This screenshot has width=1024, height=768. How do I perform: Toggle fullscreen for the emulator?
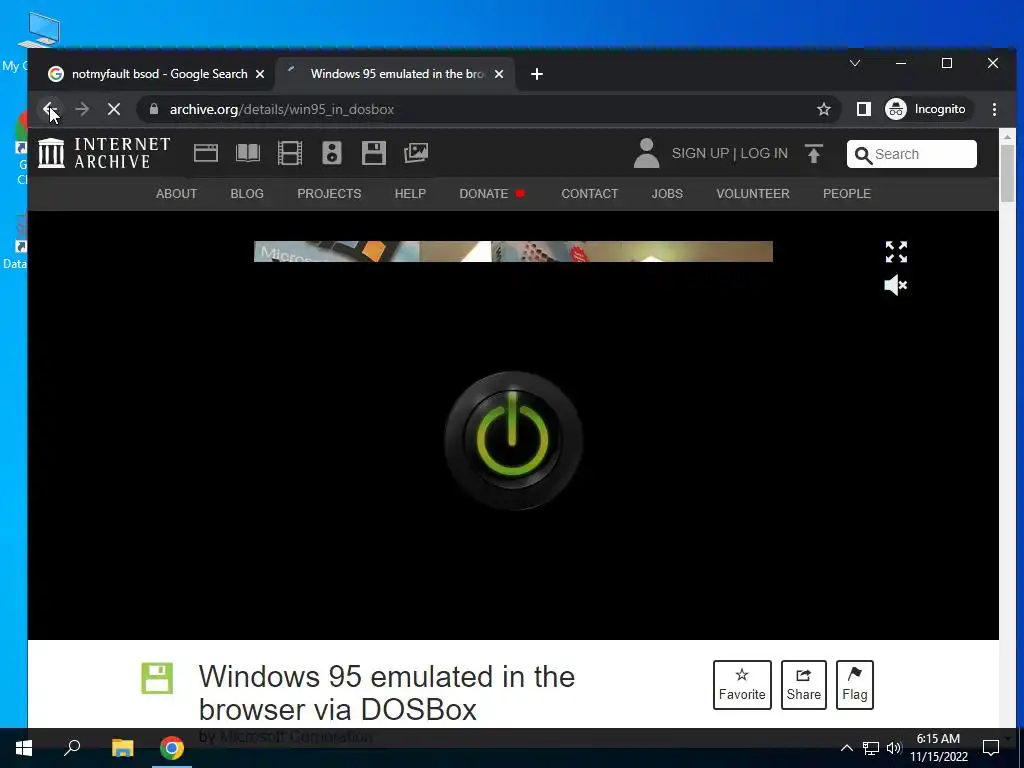896,251
